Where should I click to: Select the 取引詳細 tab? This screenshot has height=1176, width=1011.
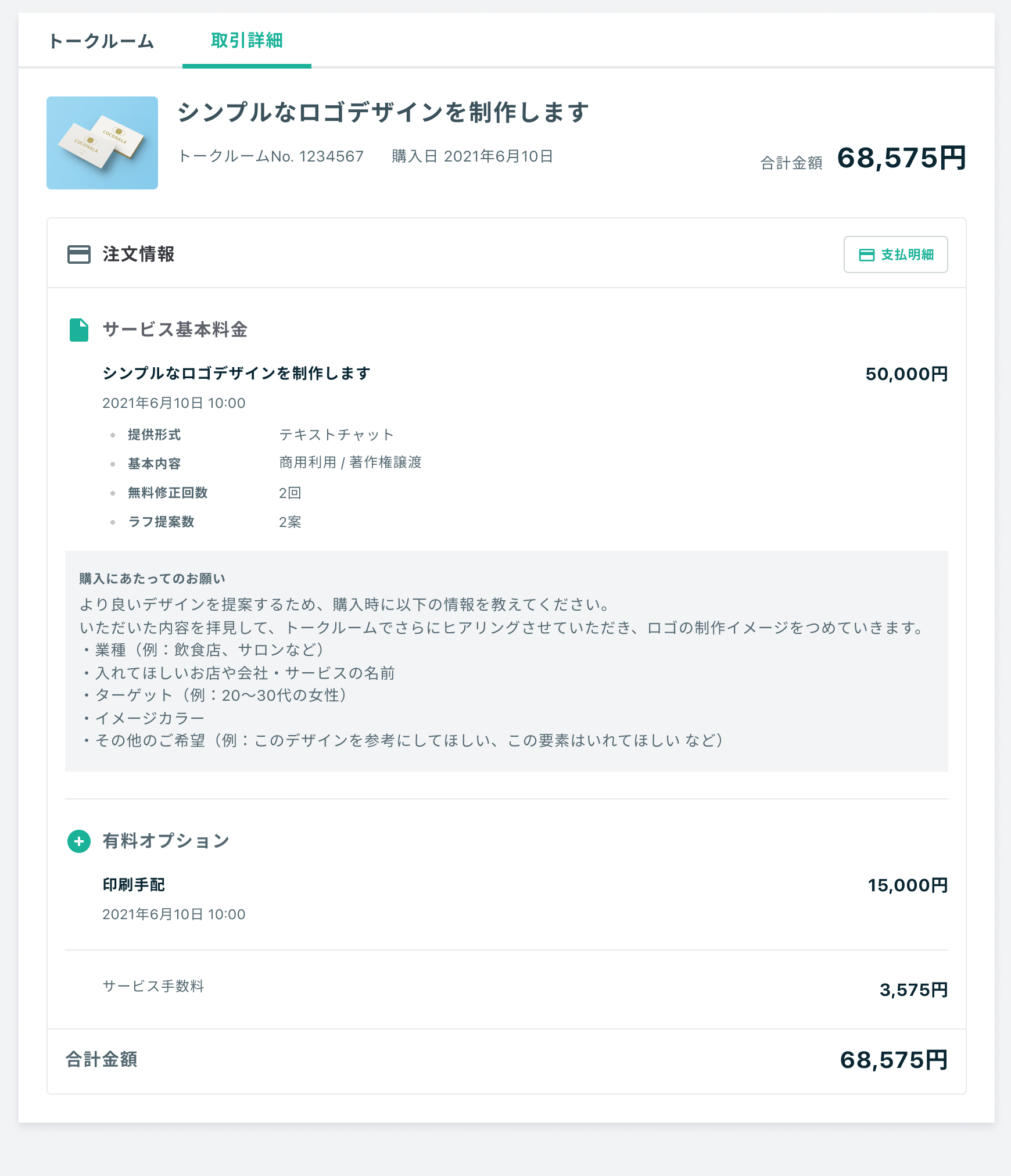click(247, 41)
